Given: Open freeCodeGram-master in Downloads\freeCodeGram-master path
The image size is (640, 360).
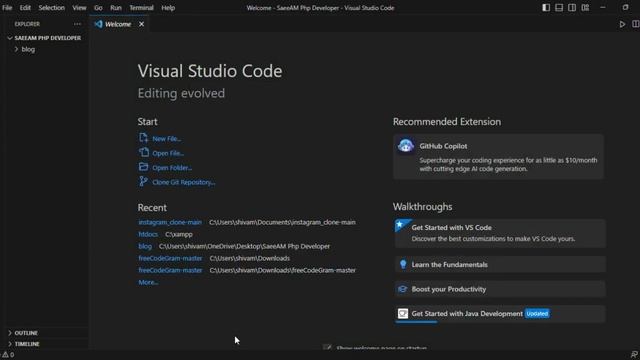Looking at the screenshot, I should click(170, 270).
